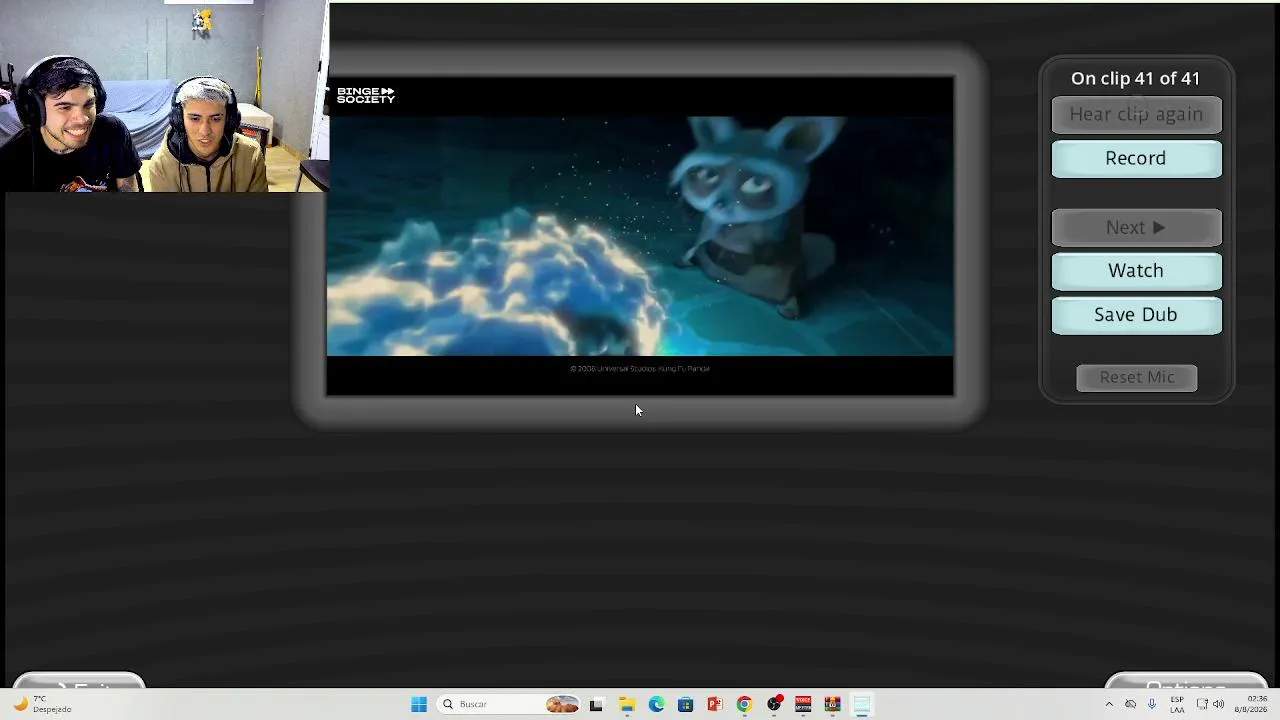Open Microsoft Store from the taskbar

point(685,704)
